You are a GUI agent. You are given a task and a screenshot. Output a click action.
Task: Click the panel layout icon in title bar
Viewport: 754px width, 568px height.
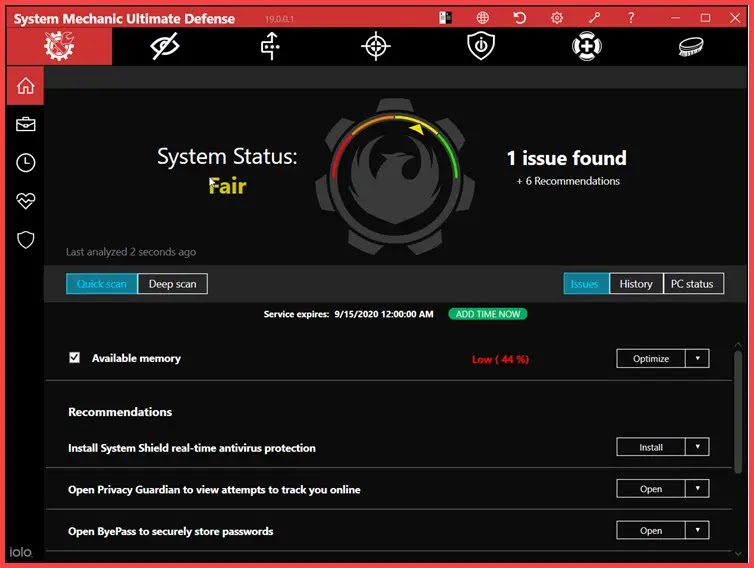coord(445,18)
